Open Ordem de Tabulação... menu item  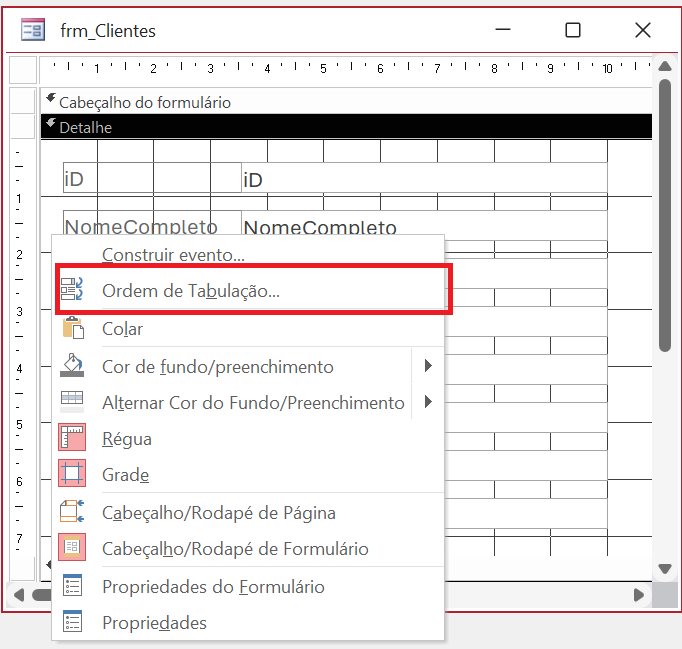(190, 291)
